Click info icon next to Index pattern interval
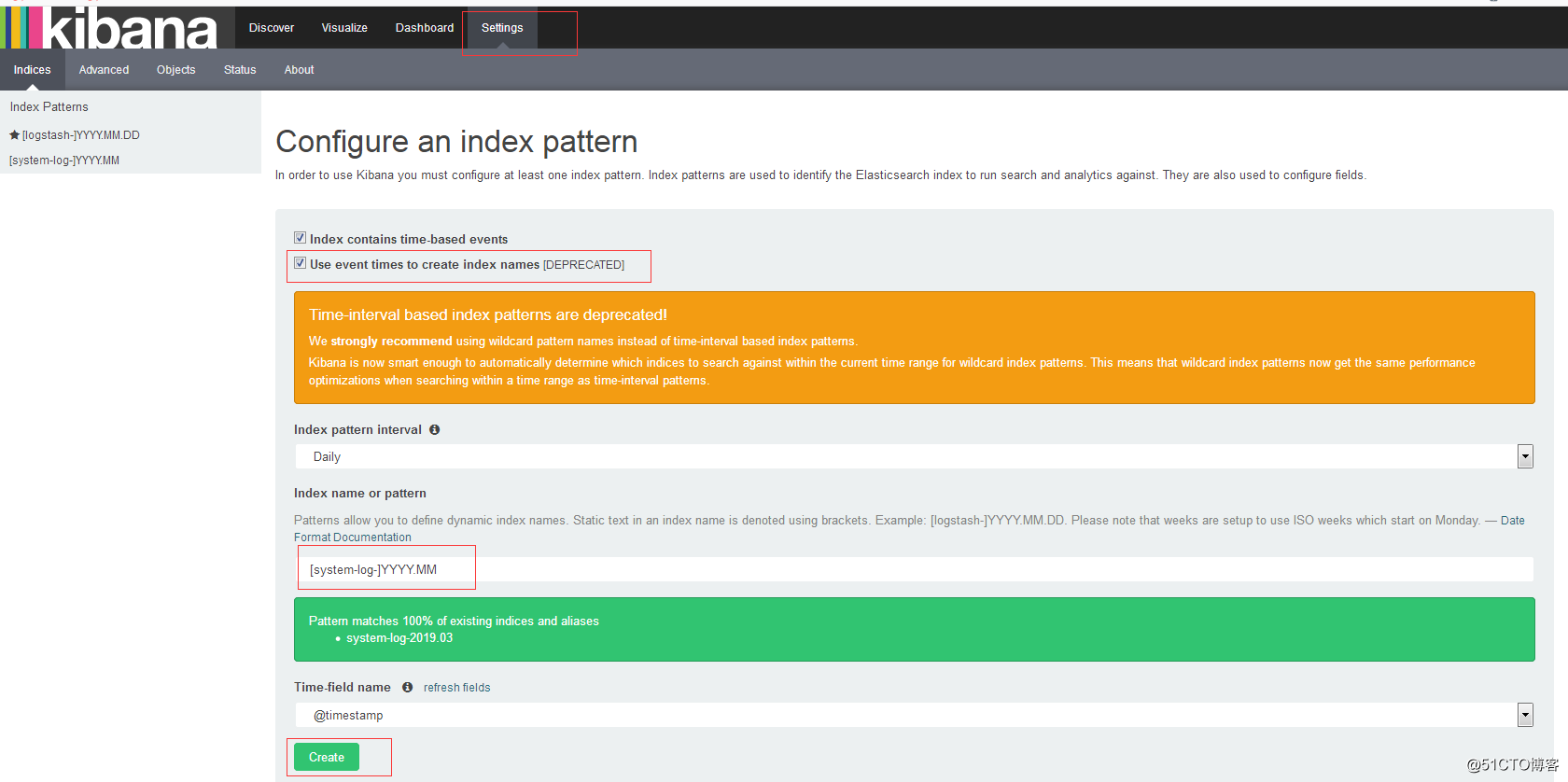This screenshot has height=782, width=1568. [434, 430]
